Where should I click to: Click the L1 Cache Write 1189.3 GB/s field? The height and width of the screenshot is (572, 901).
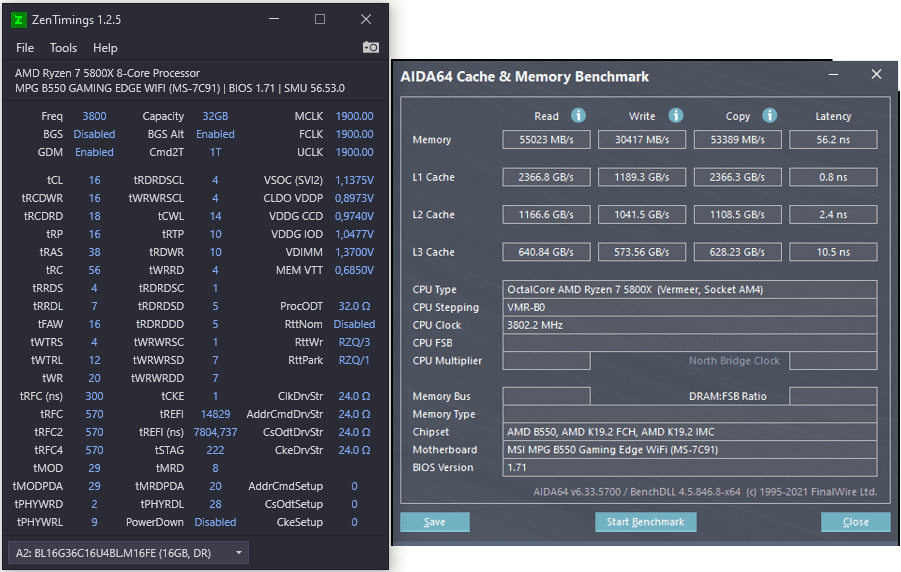coord(642,177)
